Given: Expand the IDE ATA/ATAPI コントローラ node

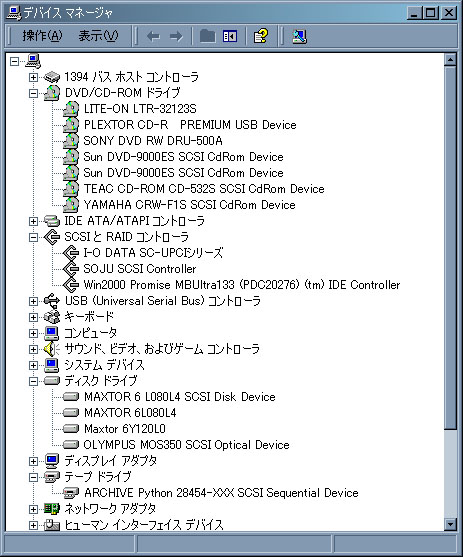Looking at the screenshot, I should point(33,221).
